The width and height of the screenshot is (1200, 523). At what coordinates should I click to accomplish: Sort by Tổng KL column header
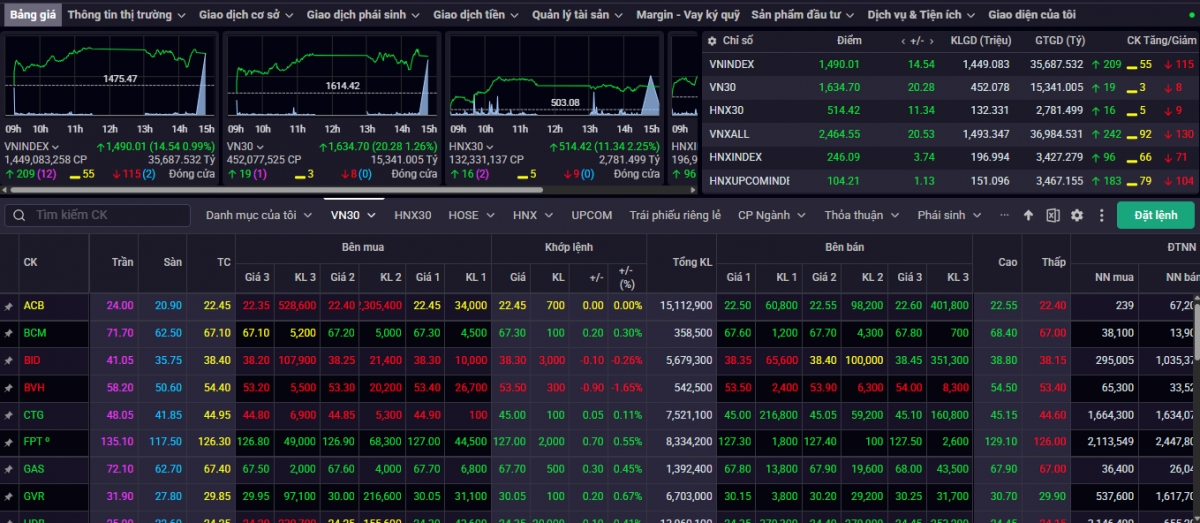tap(692, 261)
